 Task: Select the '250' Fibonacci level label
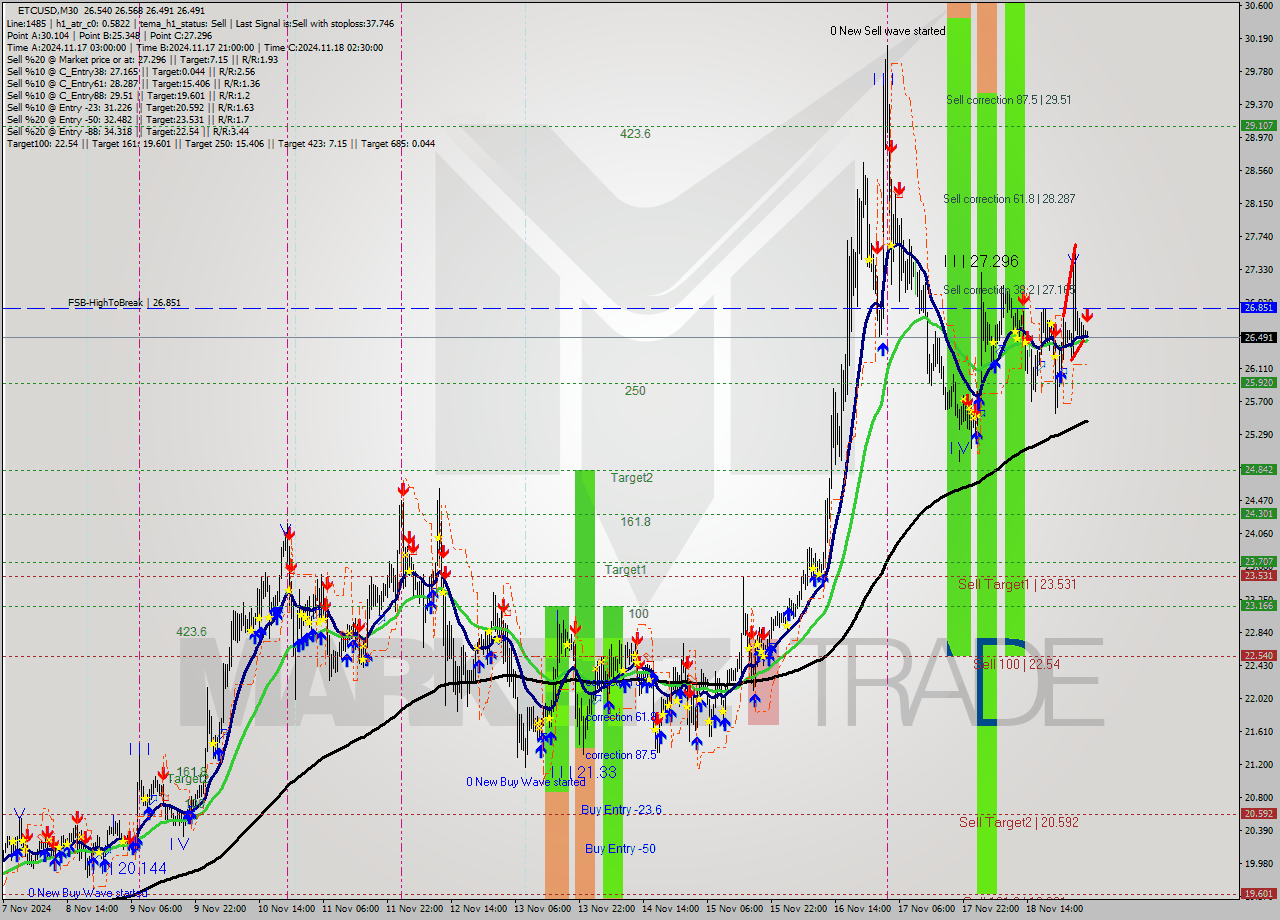pos(635,391)
